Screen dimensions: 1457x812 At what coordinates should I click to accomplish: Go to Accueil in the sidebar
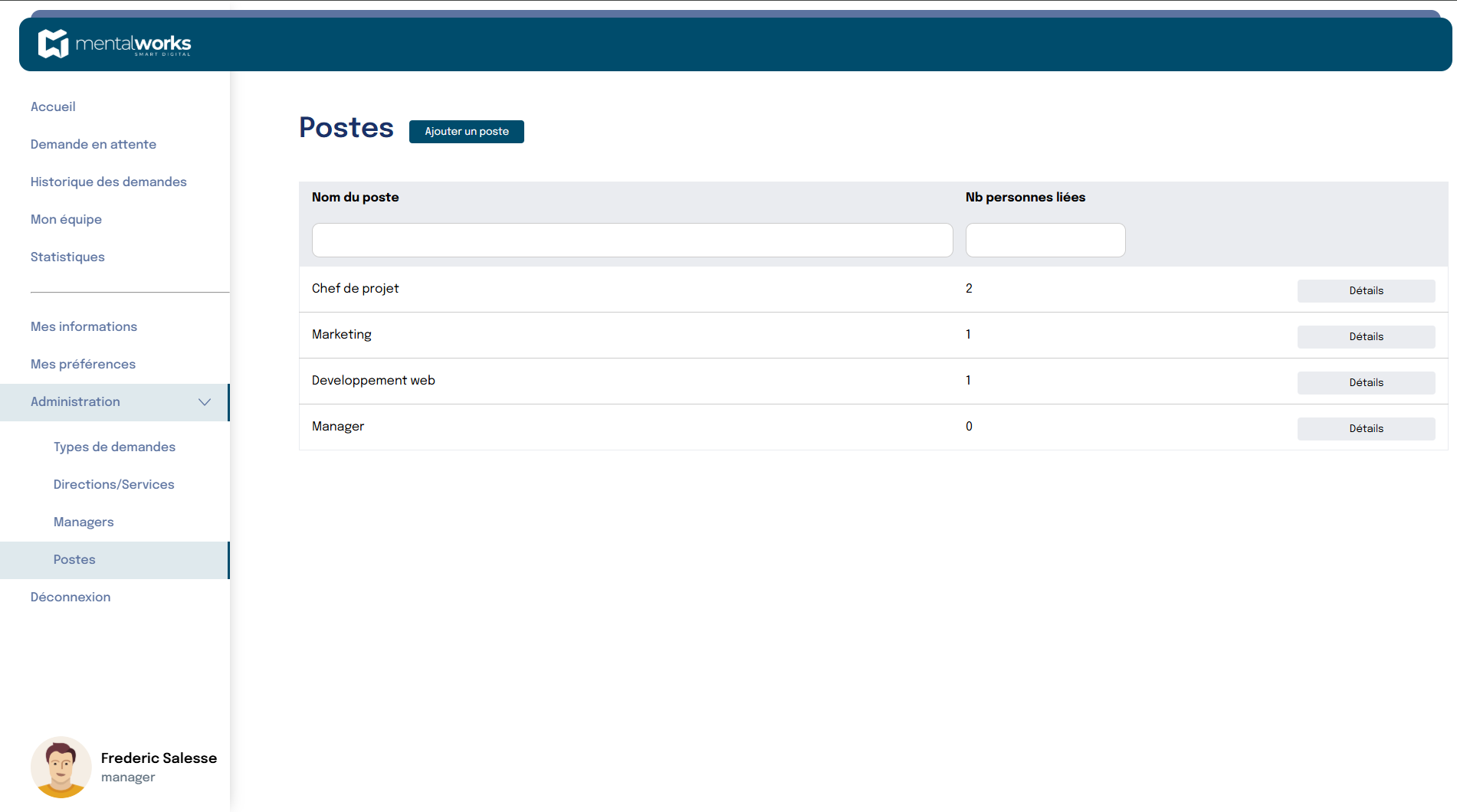[53, 107]
